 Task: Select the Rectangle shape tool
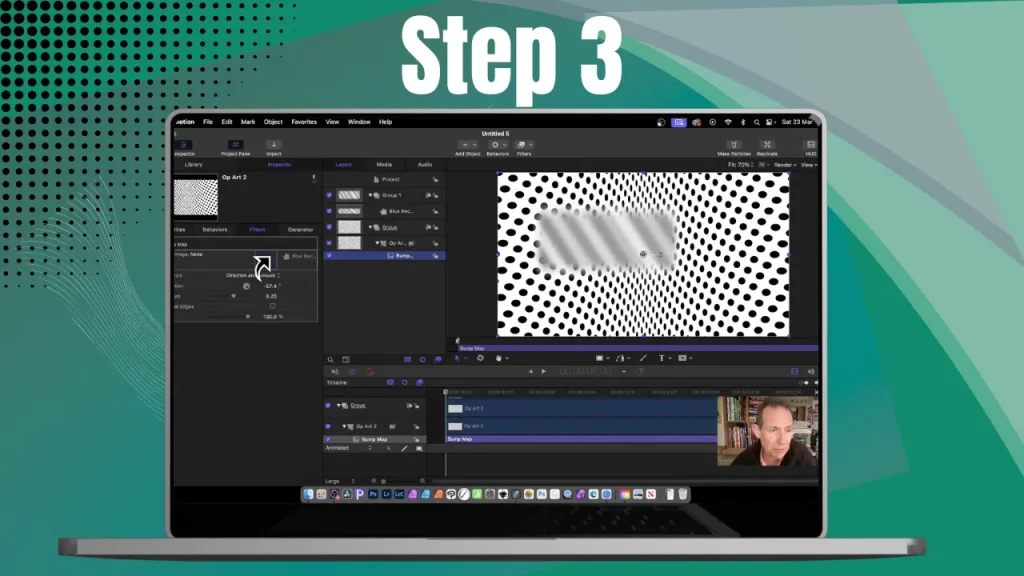pos(600,358)
